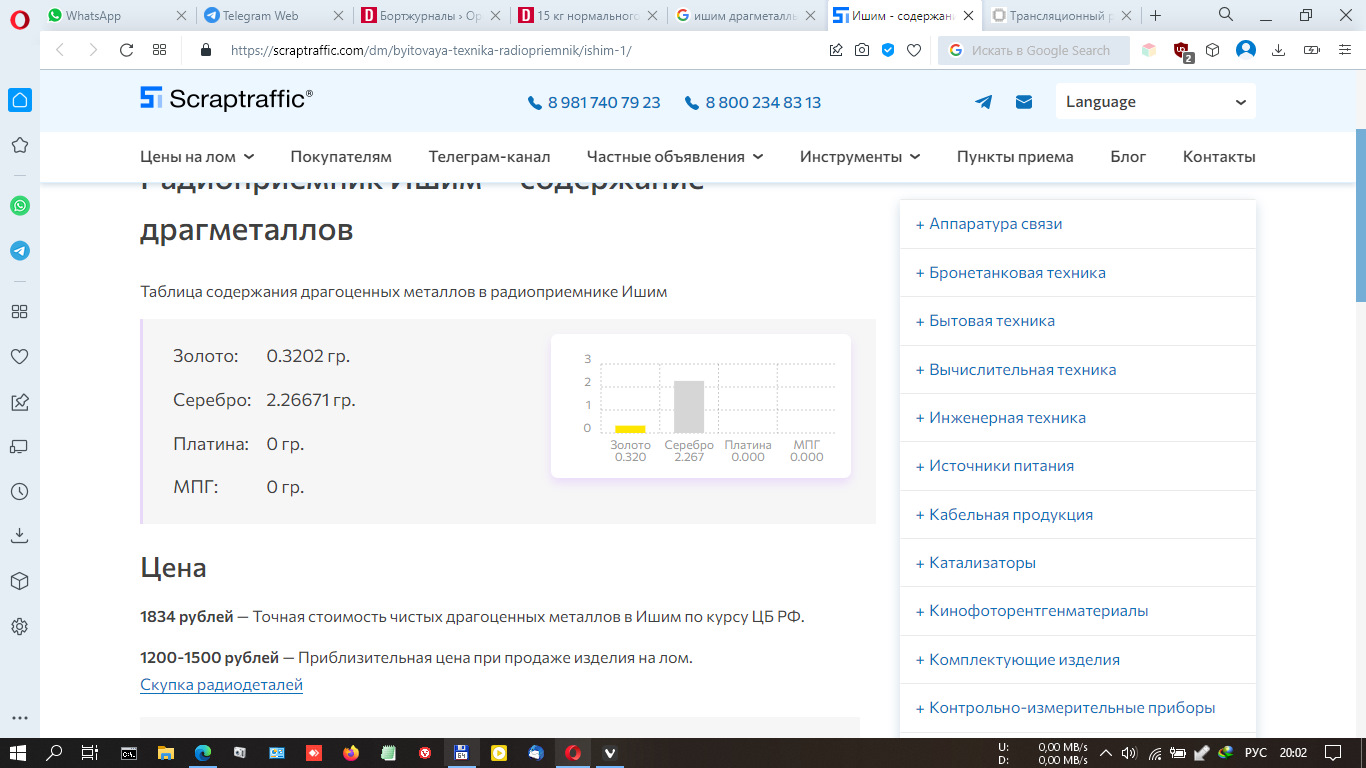Click the Scraptraffic email envelope icon
The width and height of the screenshot is (1366, 768).
pos(1024,102)
